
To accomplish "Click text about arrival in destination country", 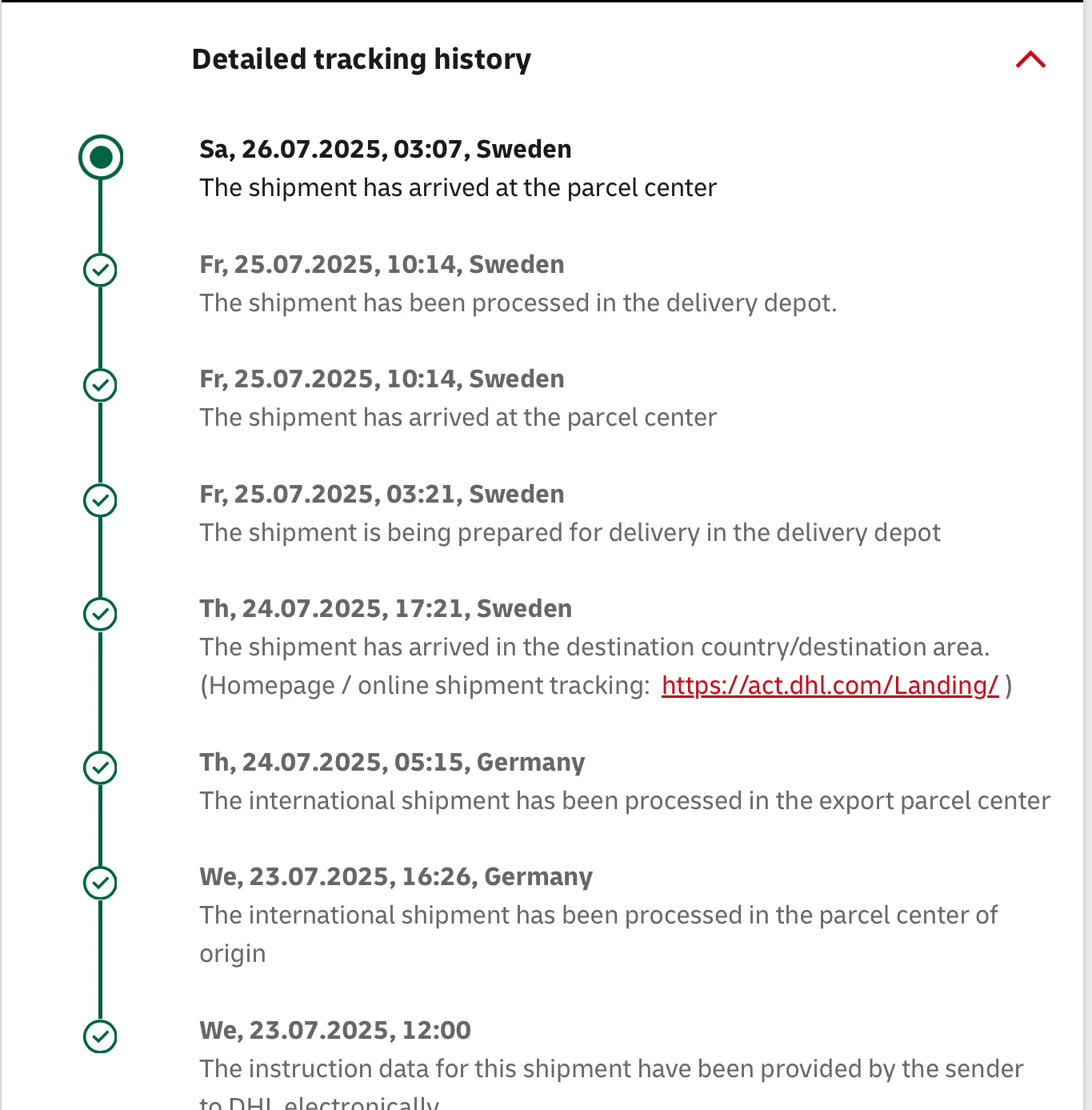I will [x=594, y=647].
